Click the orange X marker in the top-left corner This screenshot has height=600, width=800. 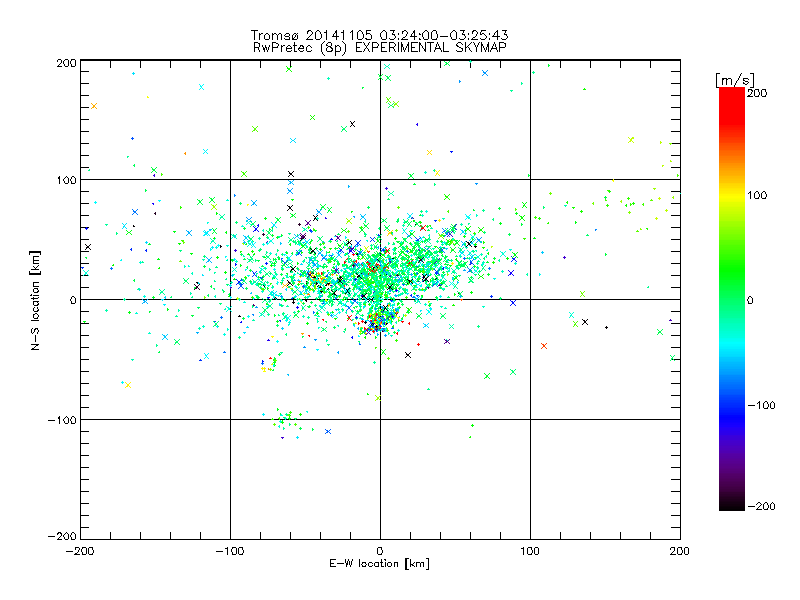[x=94, y=106]
